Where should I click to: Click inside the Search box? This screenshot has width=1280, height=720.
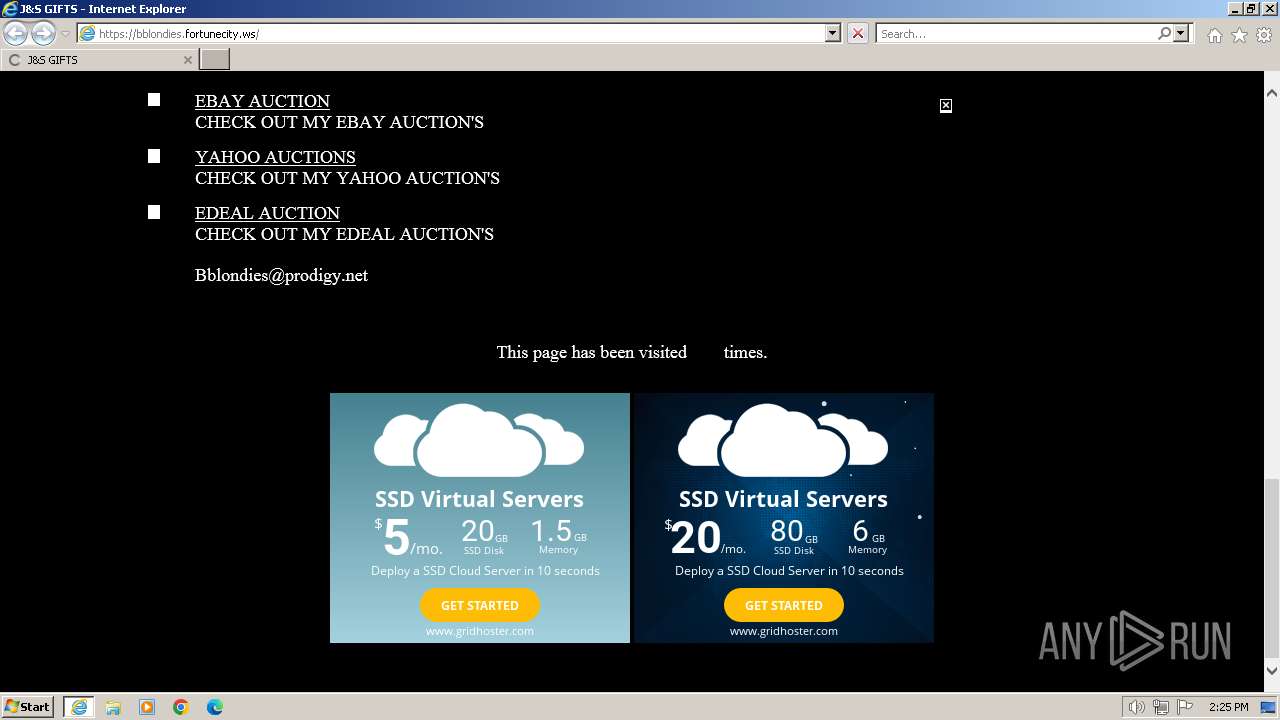click(1016, 34)
